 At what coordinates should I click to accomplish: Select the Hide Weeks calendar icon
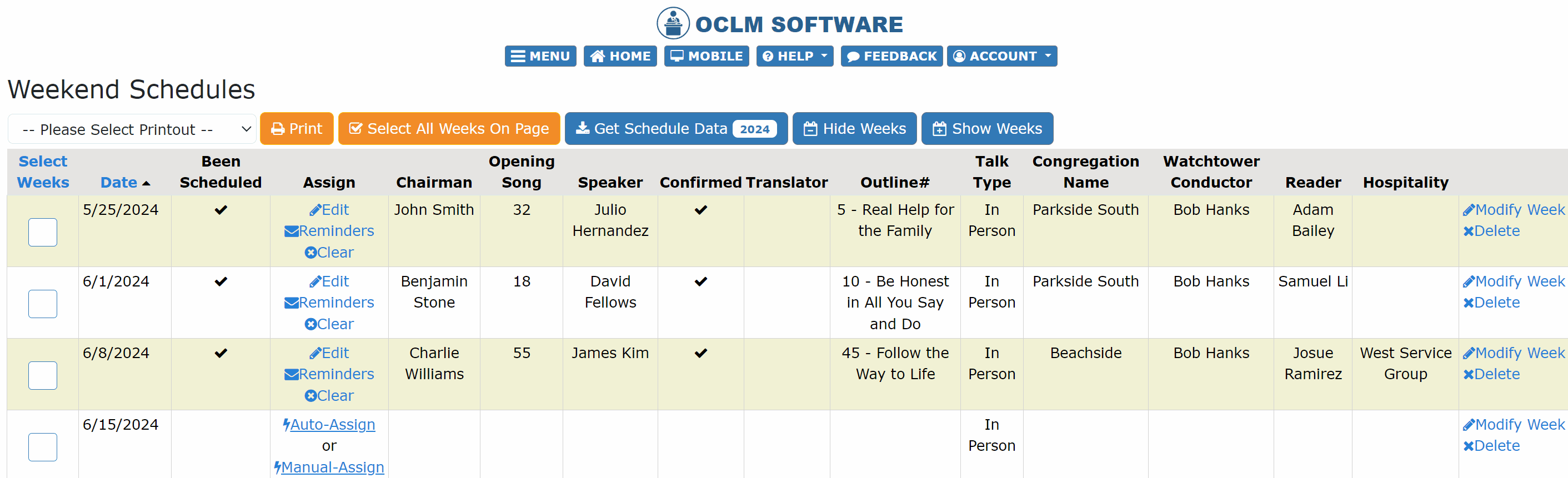pyautogui.click(x=811, y=128)
